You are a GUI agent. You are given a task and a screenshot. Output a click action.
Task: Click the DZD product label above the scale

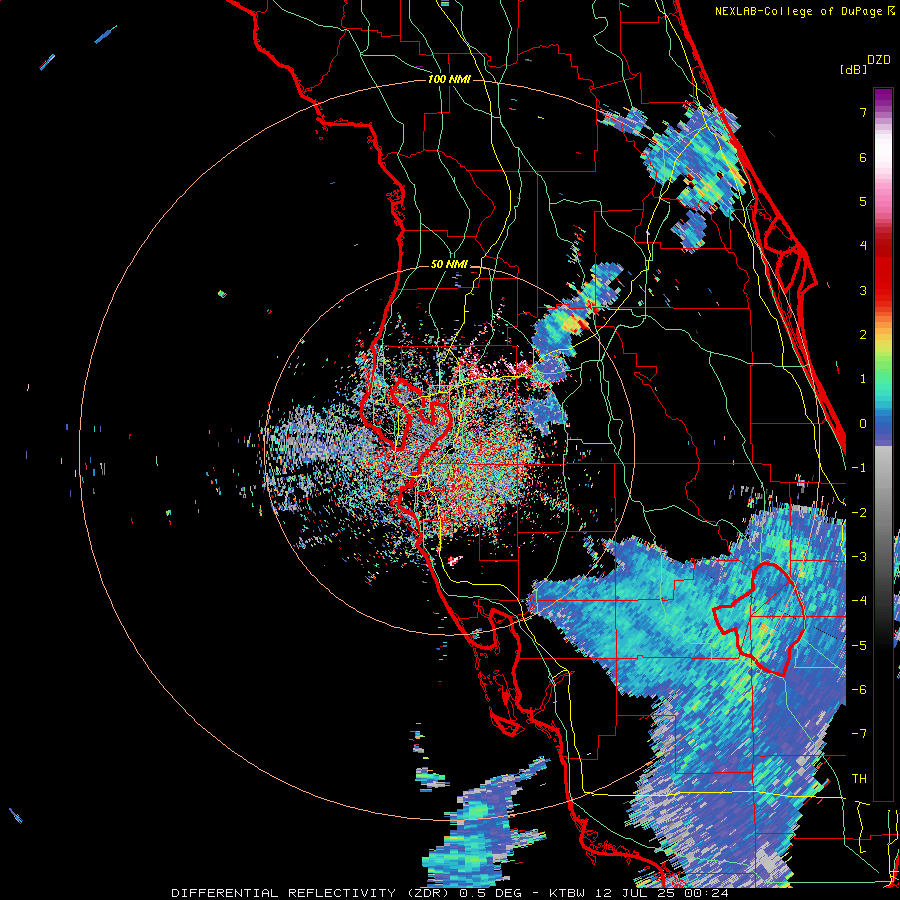pos(879,60)
